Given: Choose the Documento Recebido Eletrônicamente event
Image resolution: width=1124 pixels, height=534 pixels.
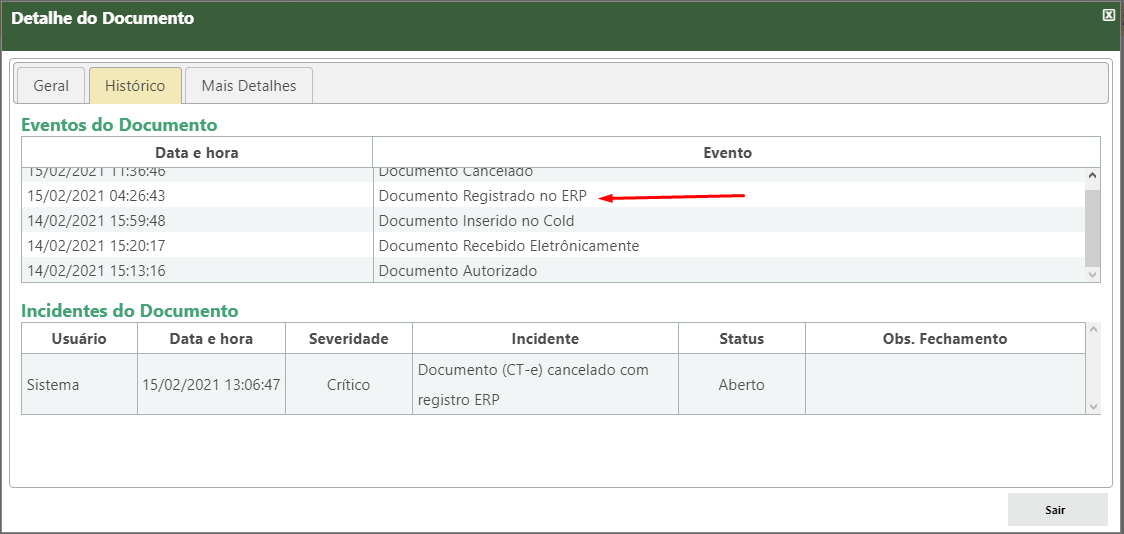Looking at the screenshot, I should (x=508, y=246).
